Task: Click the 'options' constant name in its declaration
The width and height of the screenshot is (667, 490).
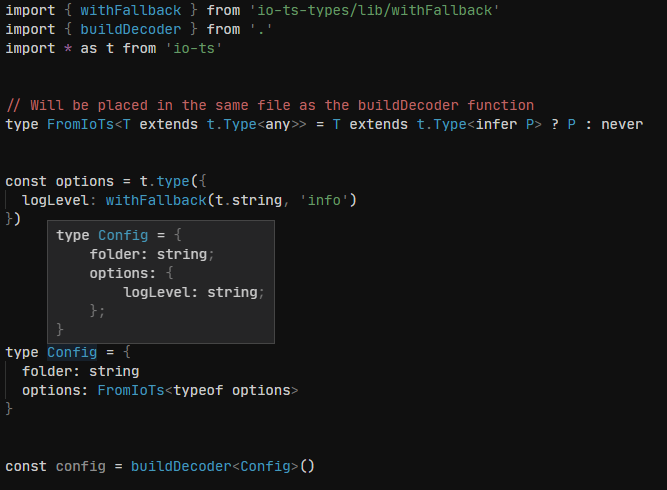Action: click(x=85, y=181)
